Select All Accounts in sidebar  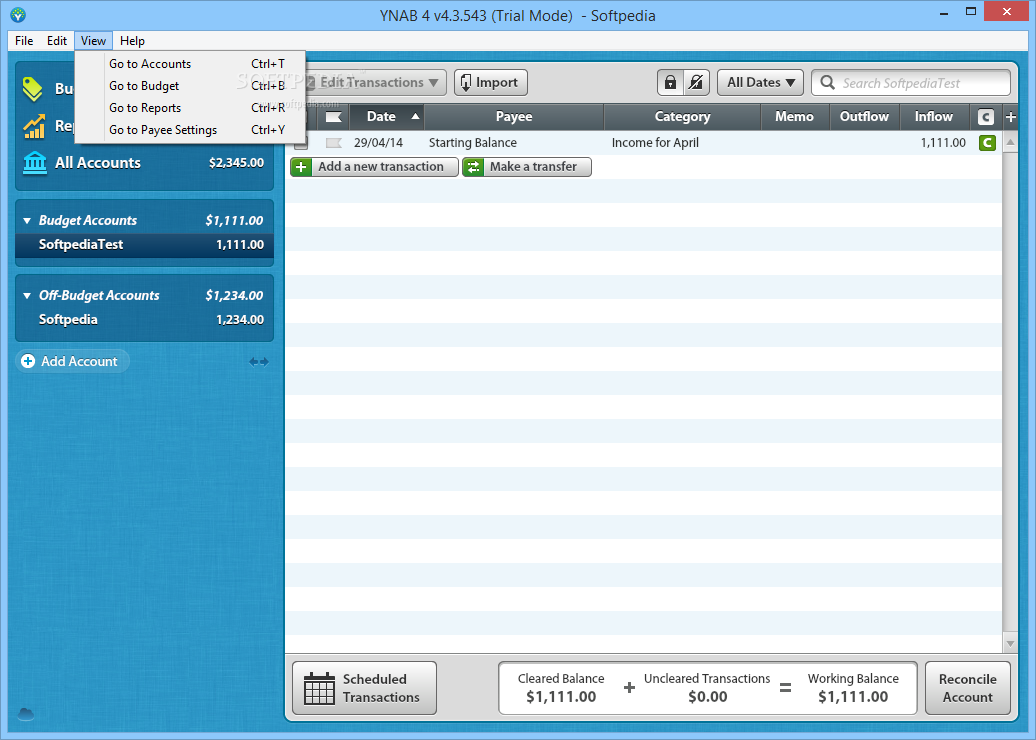pyautogui.click(x=144, y=163)
